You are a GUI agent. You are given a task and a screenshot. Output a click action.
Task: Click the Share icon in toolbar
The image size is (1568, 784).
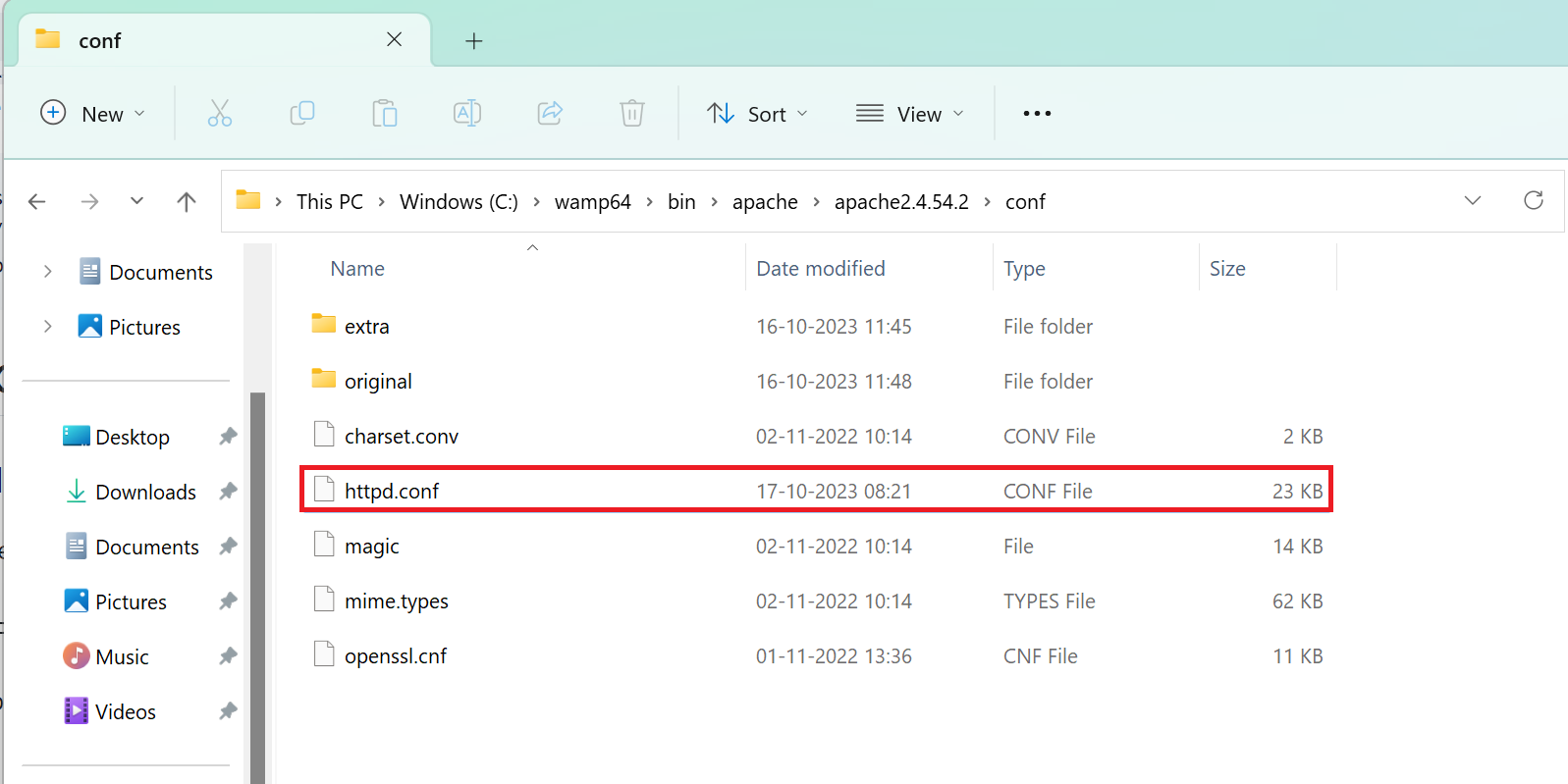click(550, 114)
